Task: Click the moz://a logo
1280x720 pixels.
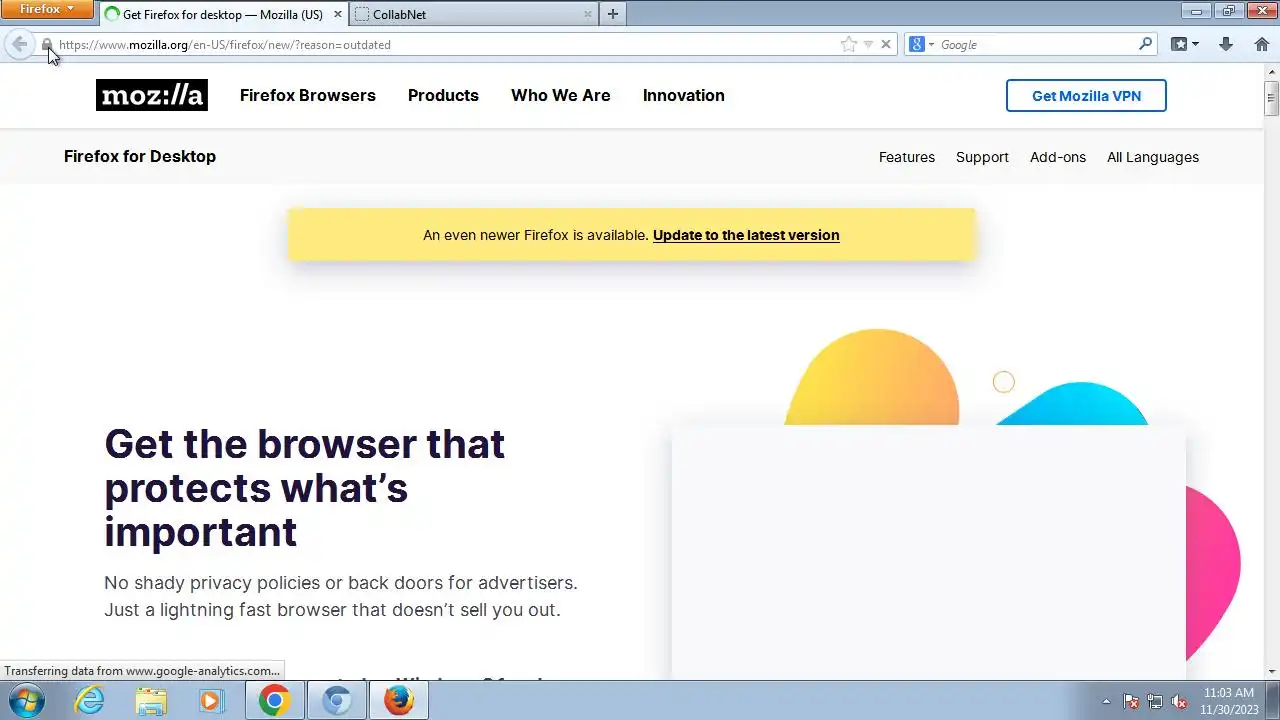Action: tap(152, 95)
